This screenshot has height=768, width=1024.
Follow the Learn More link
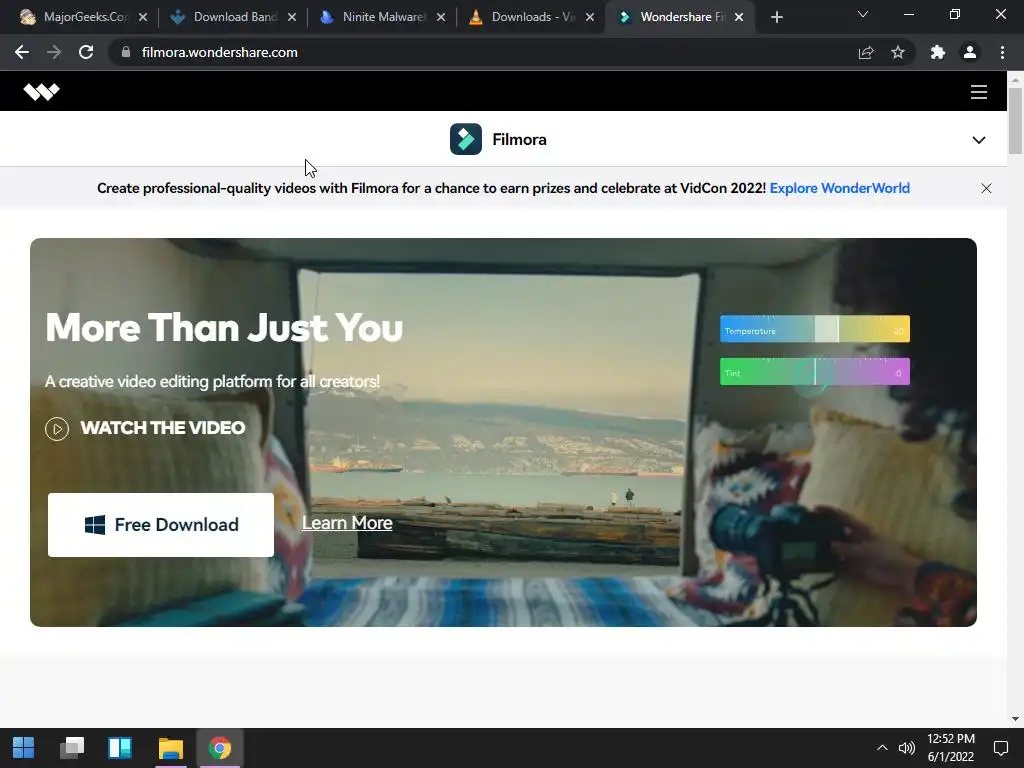click(x=347, y=522)
